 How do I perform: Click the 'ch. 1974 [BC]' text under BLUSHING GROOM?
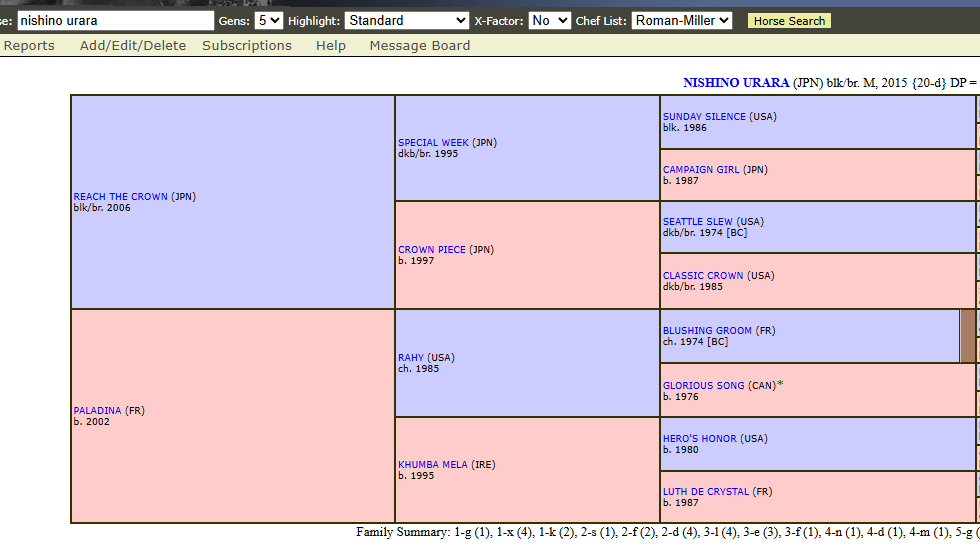tap(696, 341)
